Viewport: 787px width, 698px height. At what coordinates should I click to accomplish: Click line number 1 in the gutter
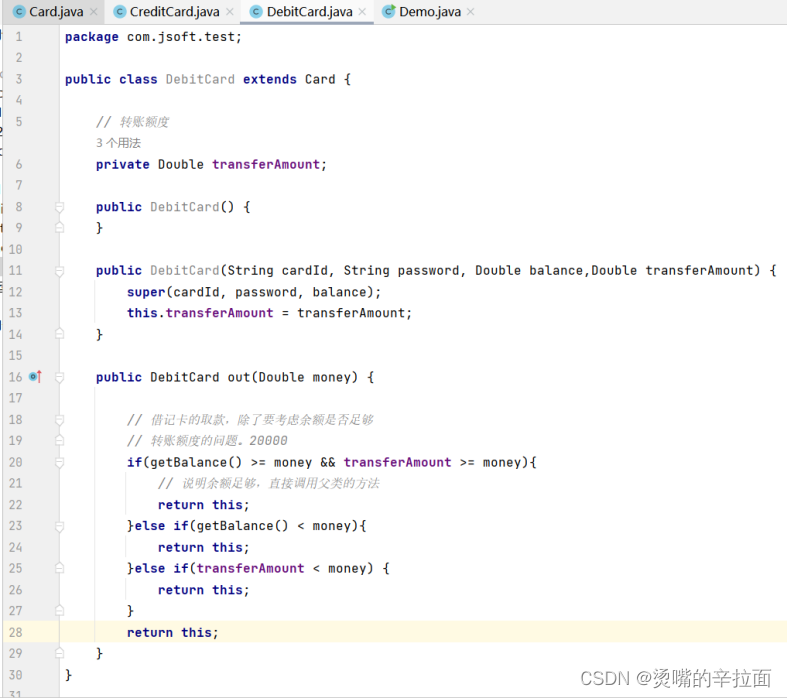(19, 37)
